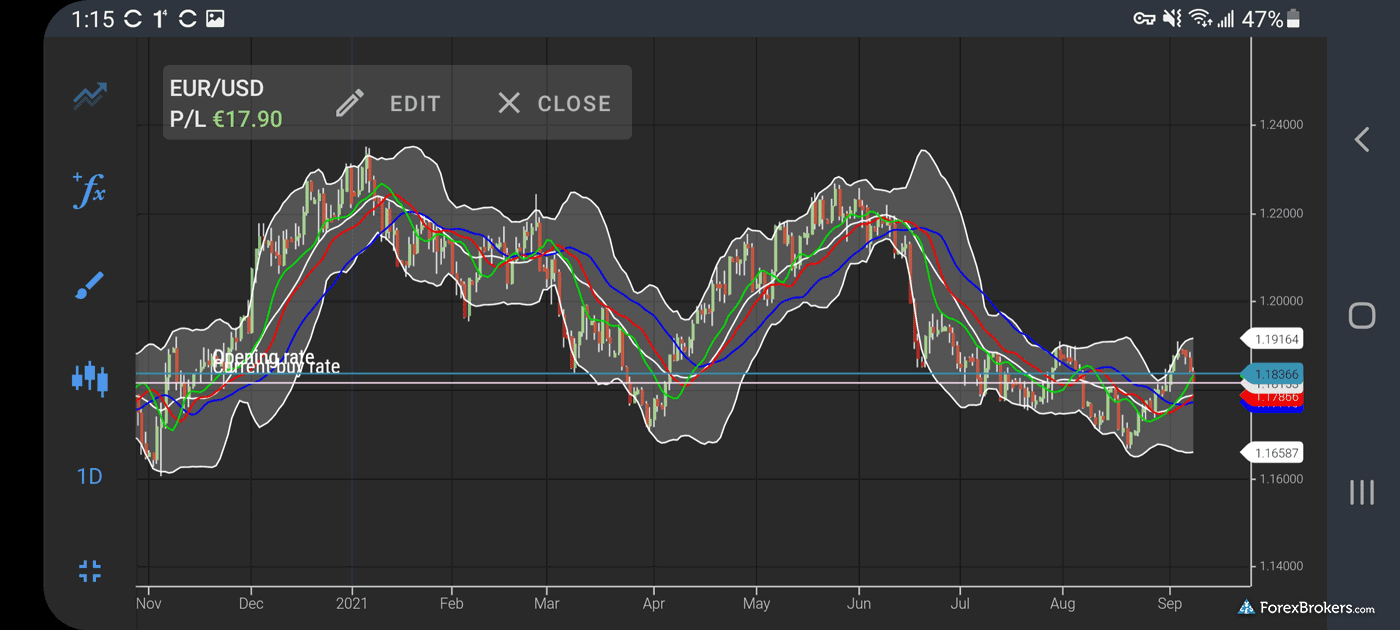Select the 1.16587 lower band price tag
Image resolution: width=1400 pixels, height=630 pixels.
1272,453
